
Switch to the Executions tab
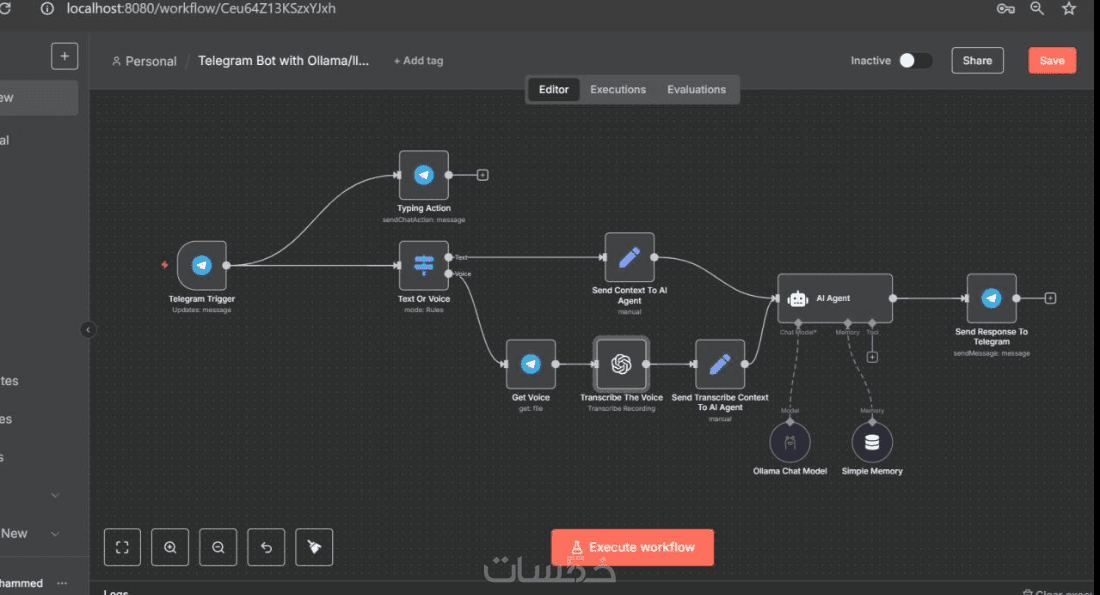click(x=618, y=90)
